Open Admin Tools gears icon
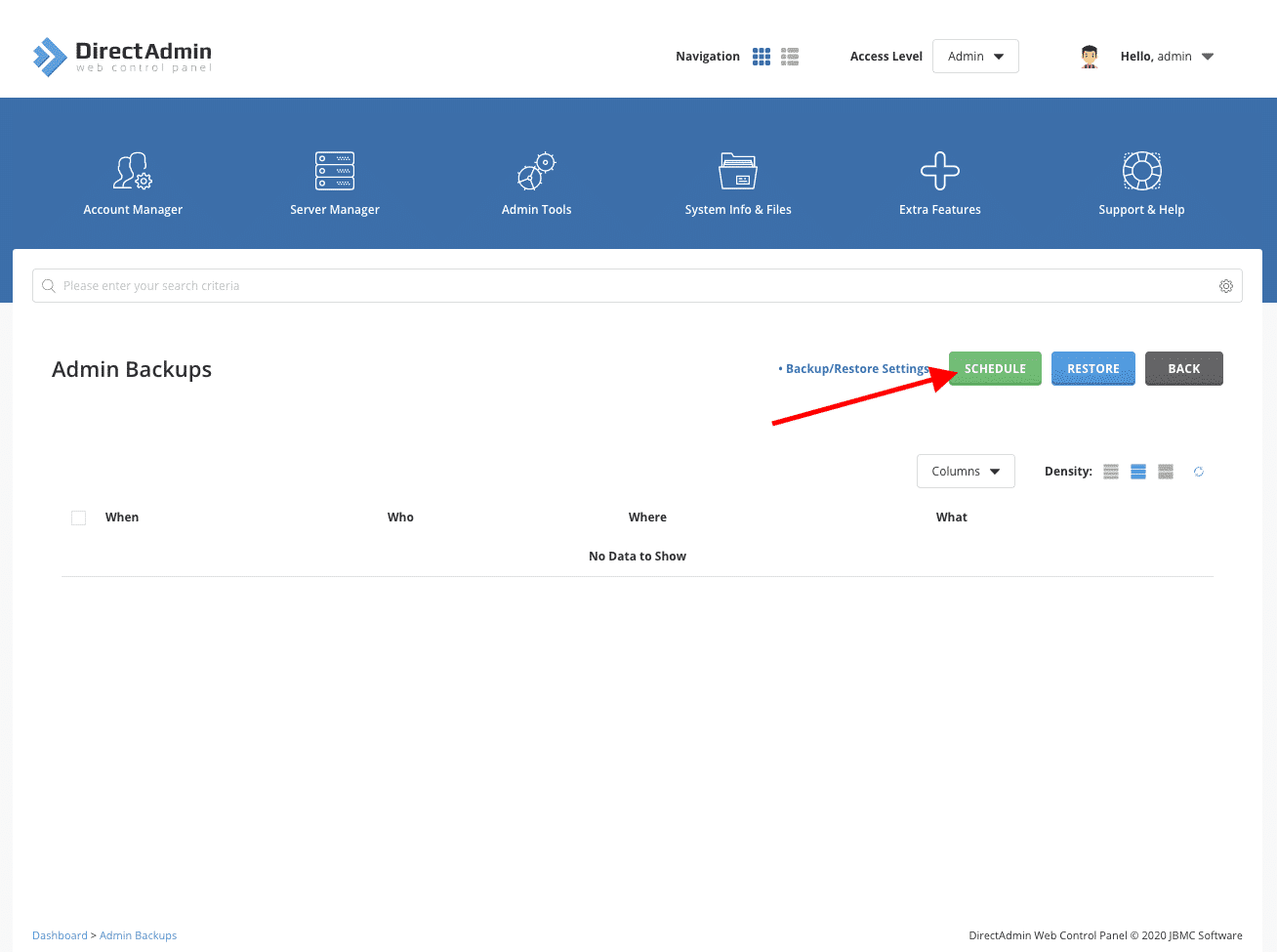The height and width of the screenshot is (952, 1277). click(x=536, y=172)
